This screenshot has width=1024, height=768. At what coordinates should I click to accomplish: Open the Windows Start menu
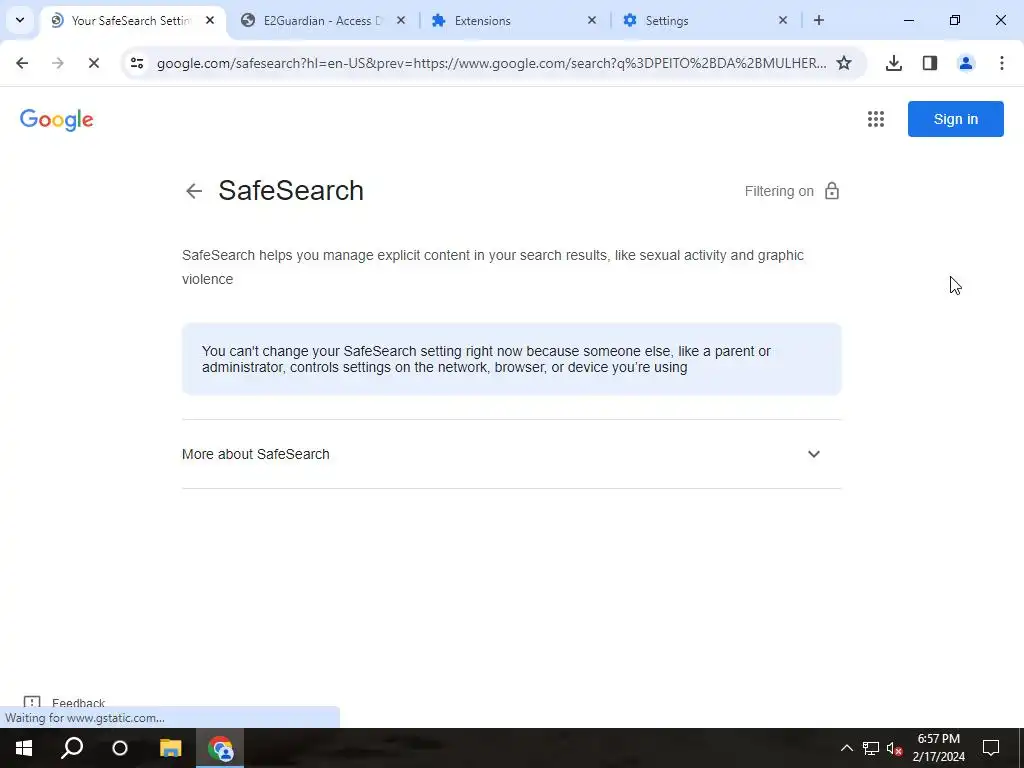tap(24, 748)
